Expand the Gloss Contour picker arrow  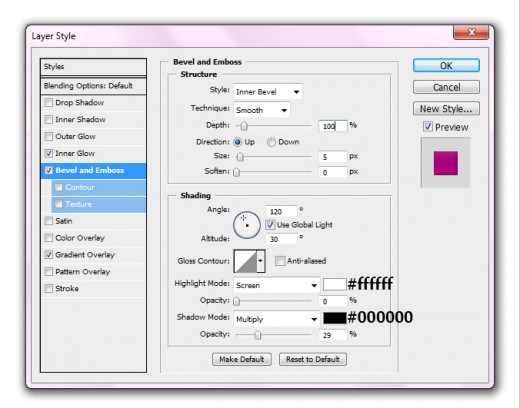coord(261,261)
